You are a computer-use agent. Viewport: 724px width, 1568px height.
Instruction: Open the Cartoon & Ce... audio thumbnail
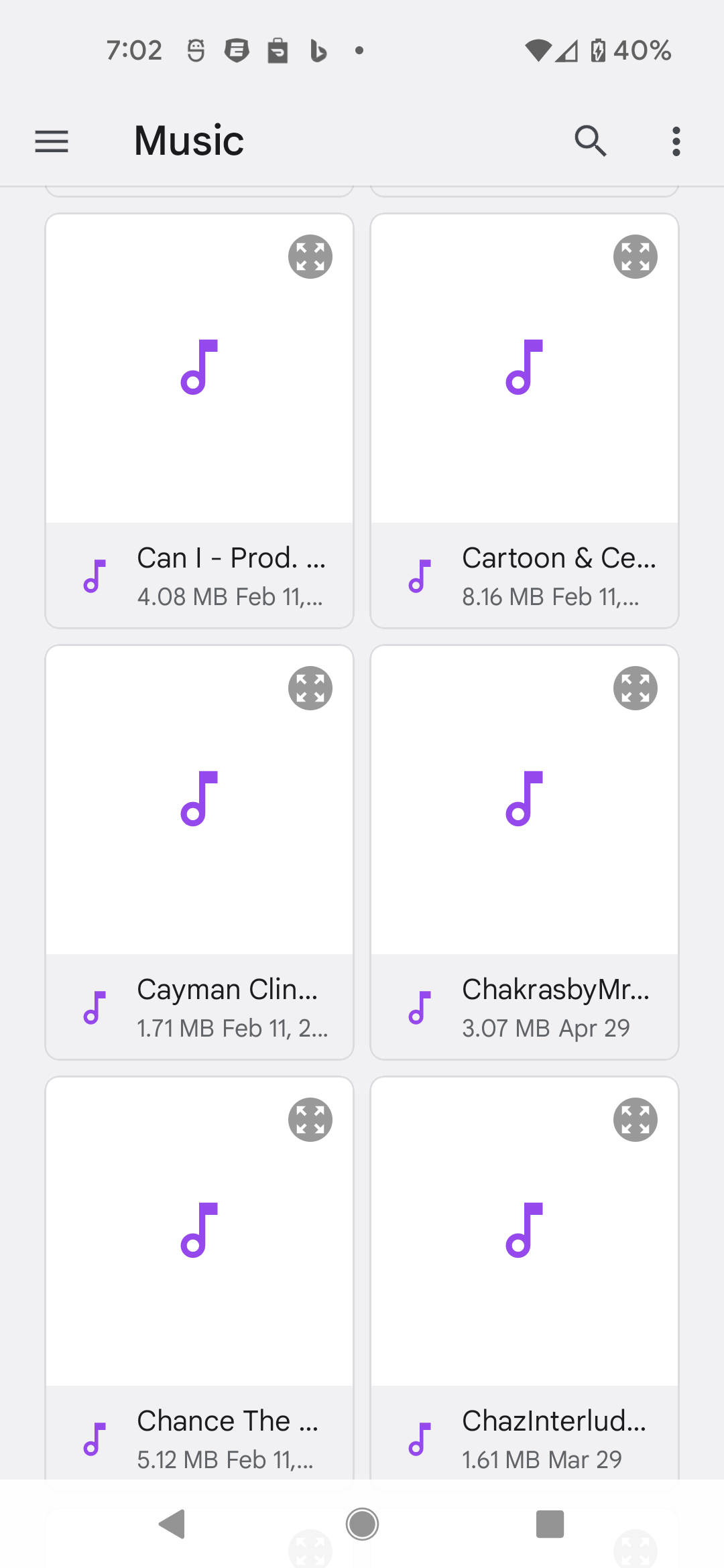[524, 368]
